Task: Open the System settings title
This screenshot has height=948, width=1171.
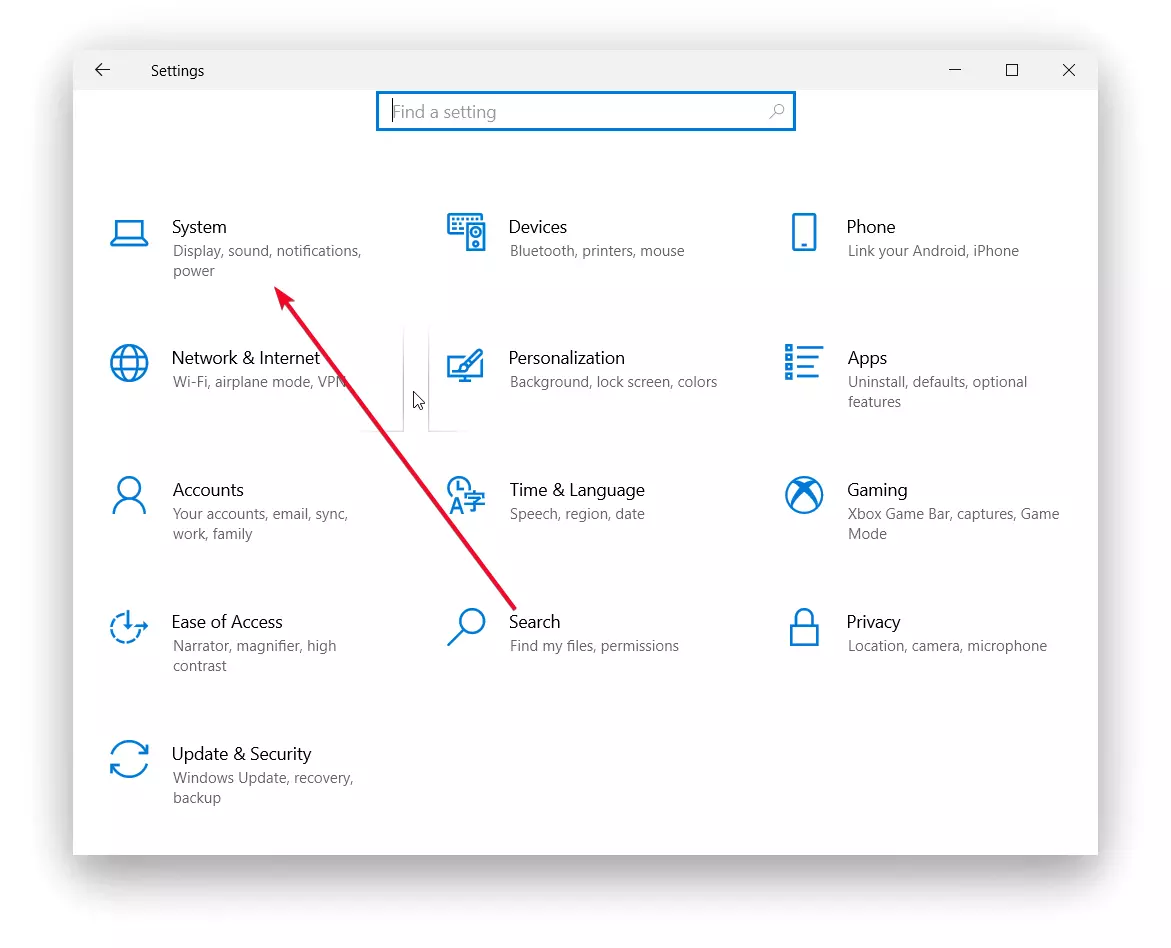Action: 199,227
